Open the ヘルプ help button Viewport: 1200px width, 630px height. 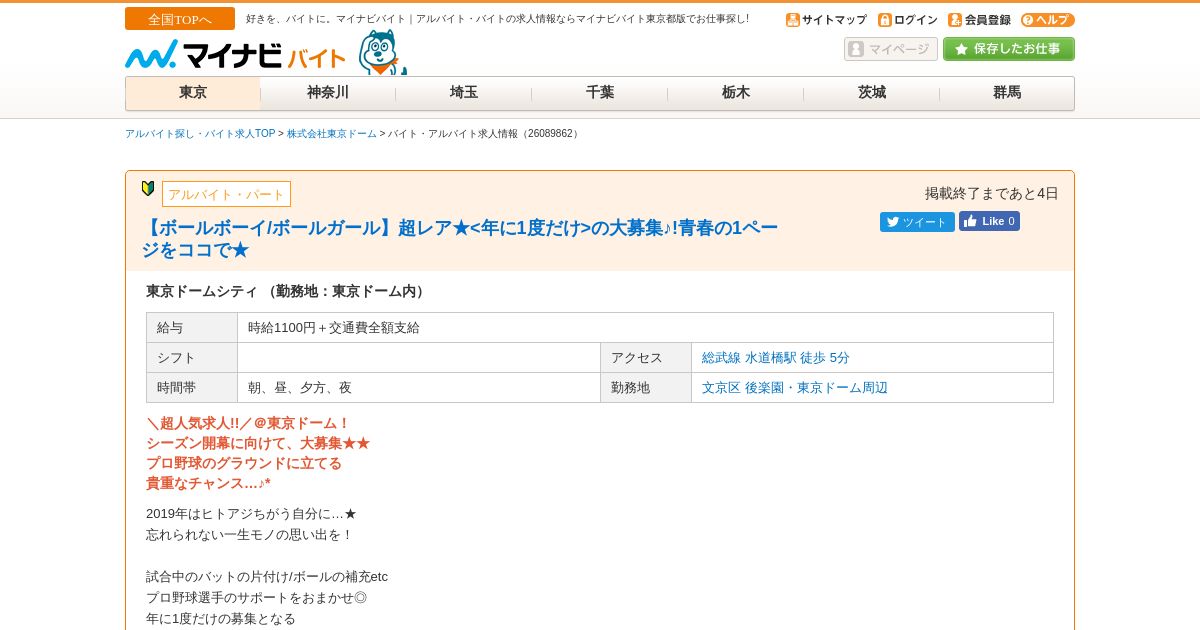tap(1048, 20)
